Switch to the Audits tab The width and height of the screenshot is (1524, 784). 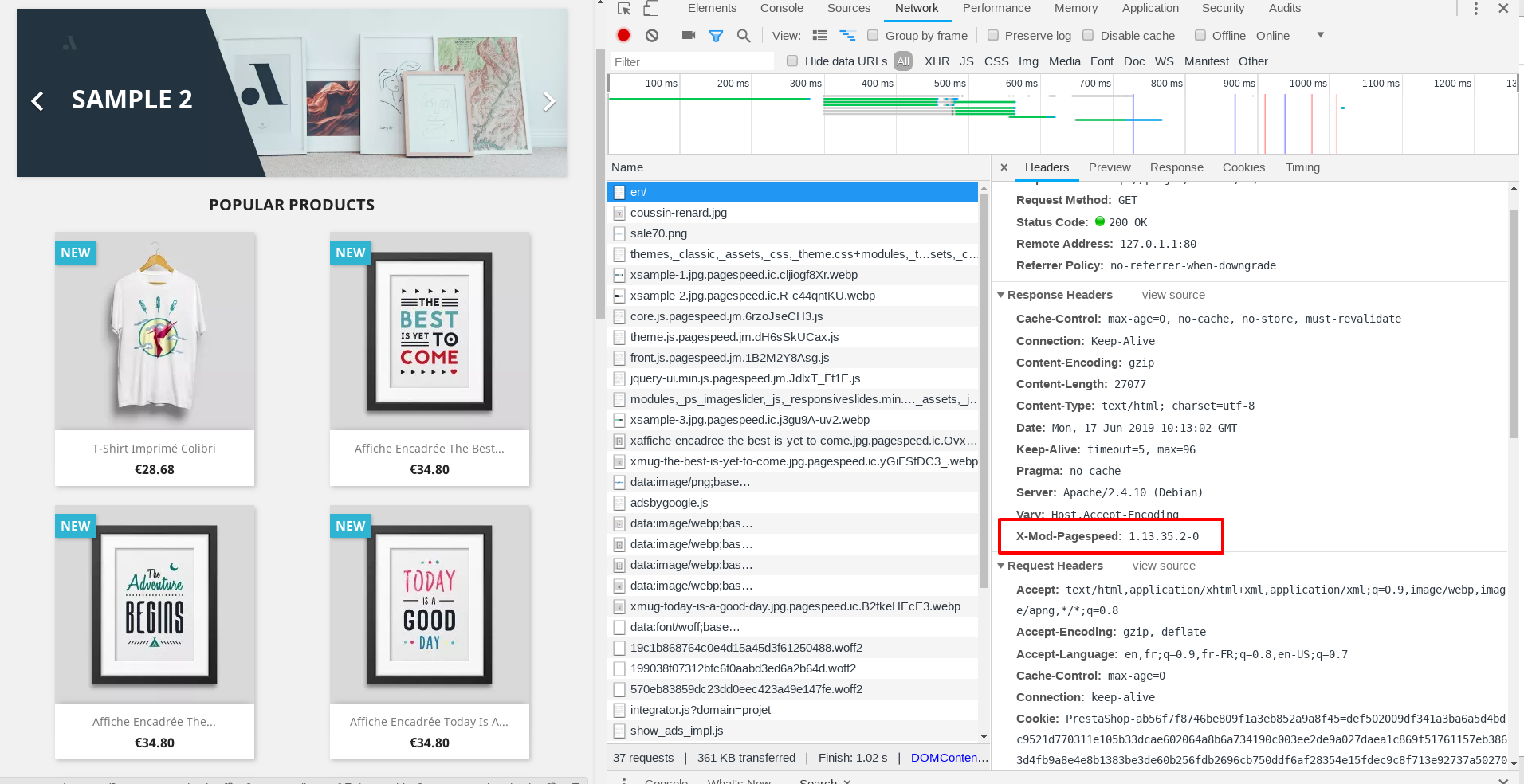pos(1285,8)
